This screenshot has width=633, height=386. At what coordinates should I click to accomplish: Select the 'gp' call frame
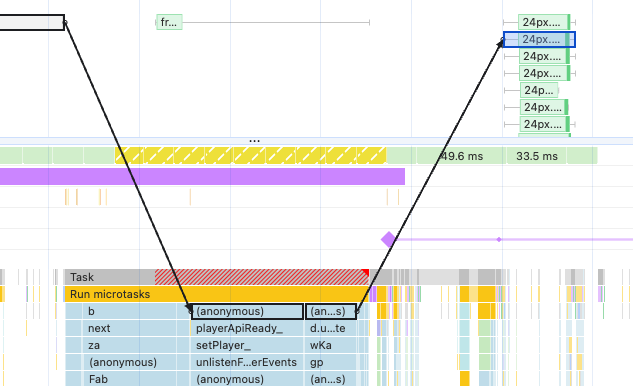coord(331,362)
